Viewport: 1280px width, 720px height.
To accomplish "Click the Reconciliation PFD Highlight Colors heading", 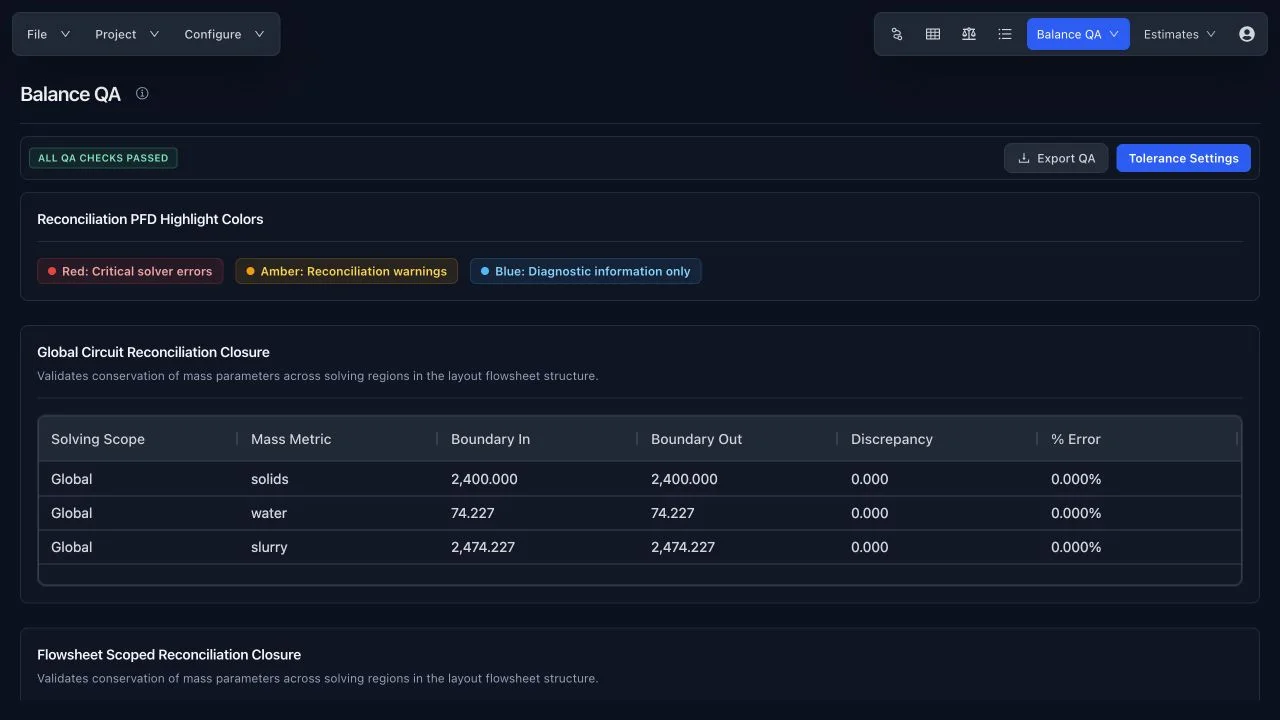I will [150, 219].
